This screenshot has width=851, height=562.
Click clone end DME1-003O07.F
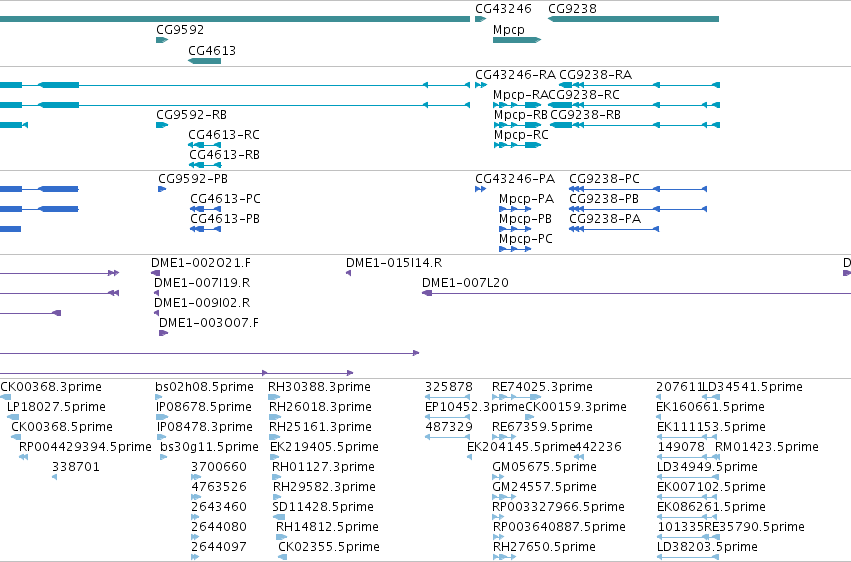(208, 323)
